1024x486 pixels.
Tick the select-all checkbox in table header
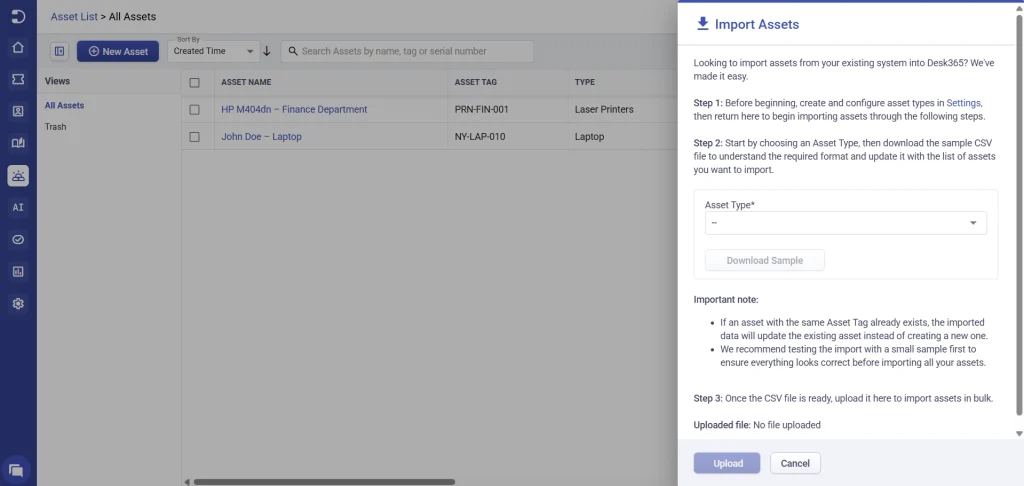194,82
